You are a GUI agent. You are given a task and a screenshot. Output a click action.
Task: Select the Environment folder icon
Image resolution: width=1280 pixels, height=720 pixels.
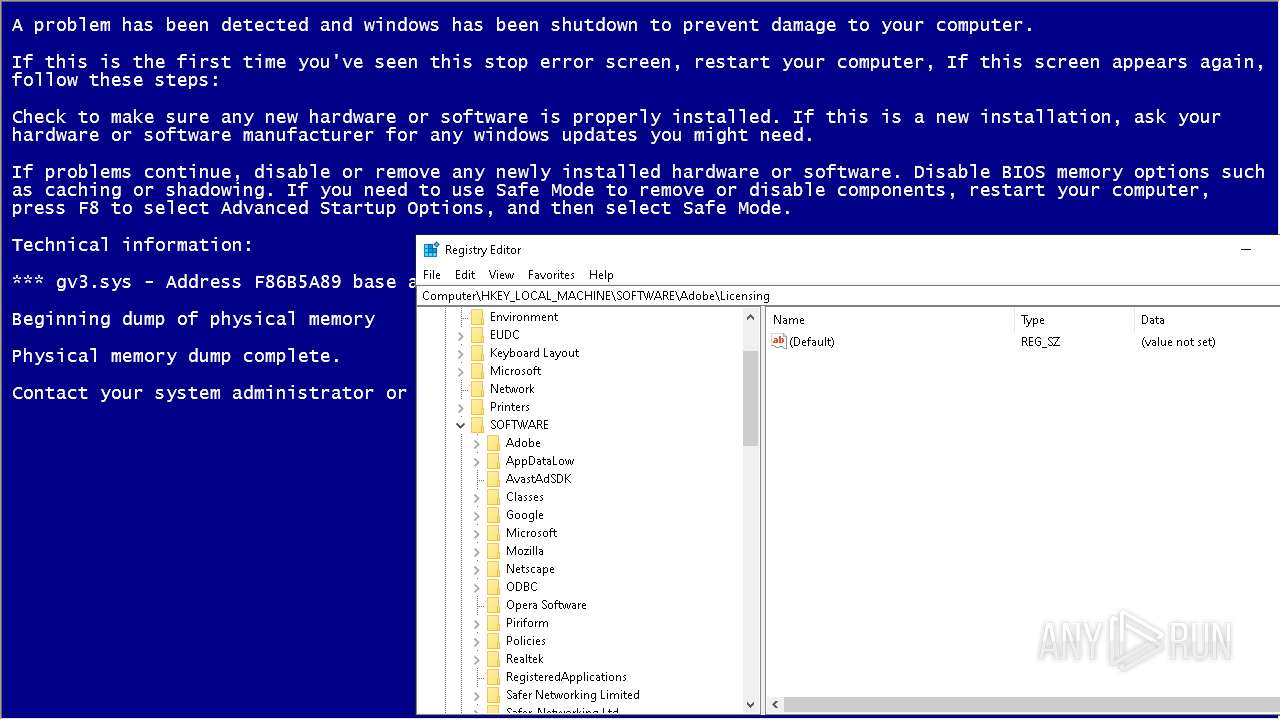click(x=477, y=317)
